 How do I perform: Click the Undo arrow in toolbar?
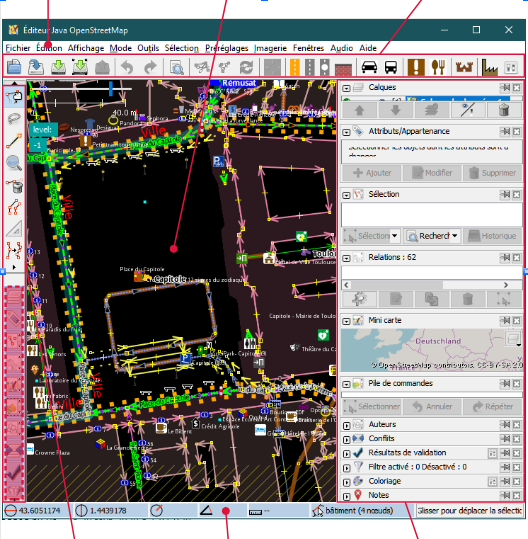(x=127, y=67)
